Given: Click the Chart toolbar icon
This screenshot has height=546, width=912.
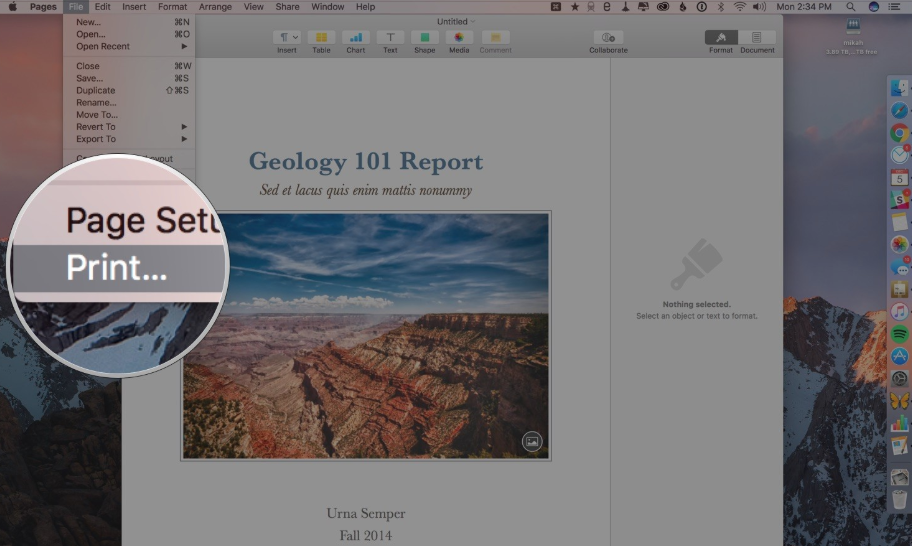Looking at the screenshot, I should [x=355, y=37].
